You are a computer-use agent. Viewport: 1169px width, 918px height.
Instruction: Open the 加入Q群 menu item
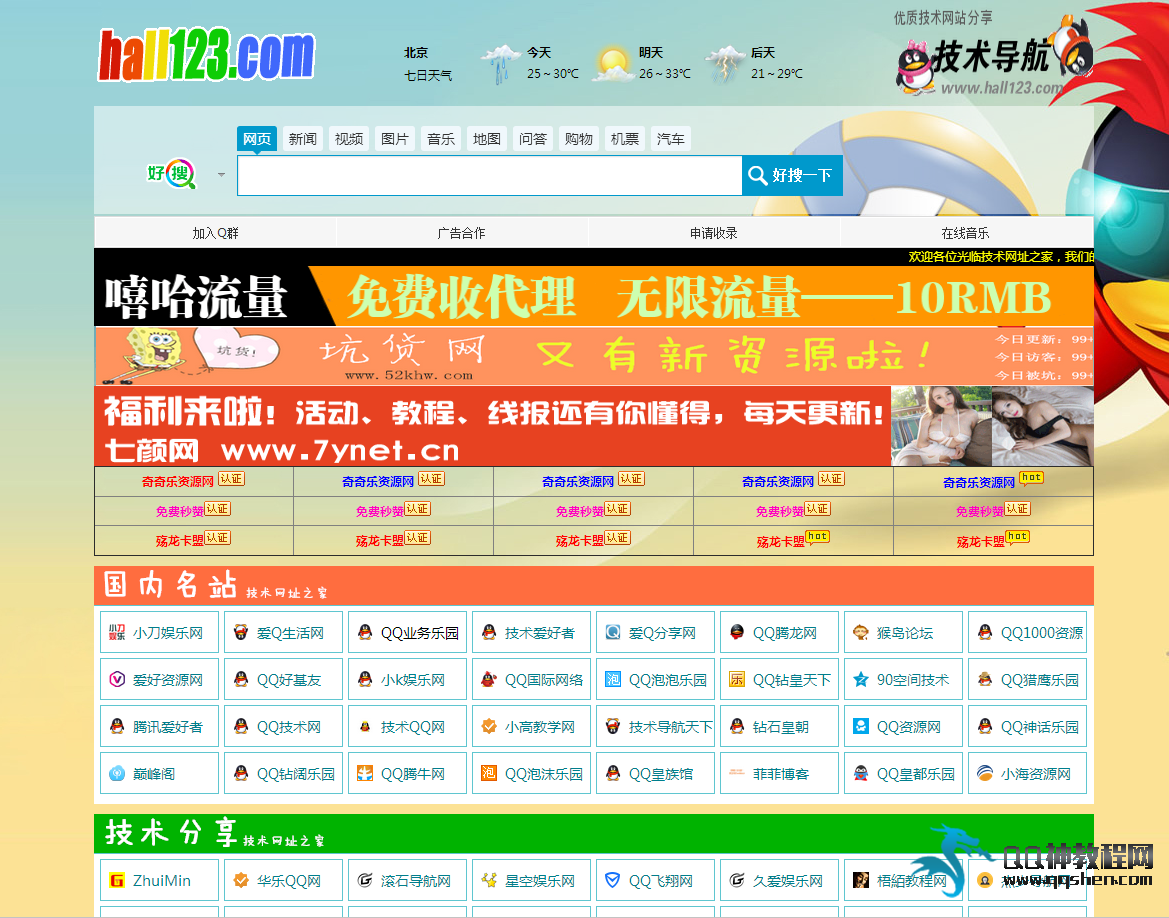pos(215,233)
